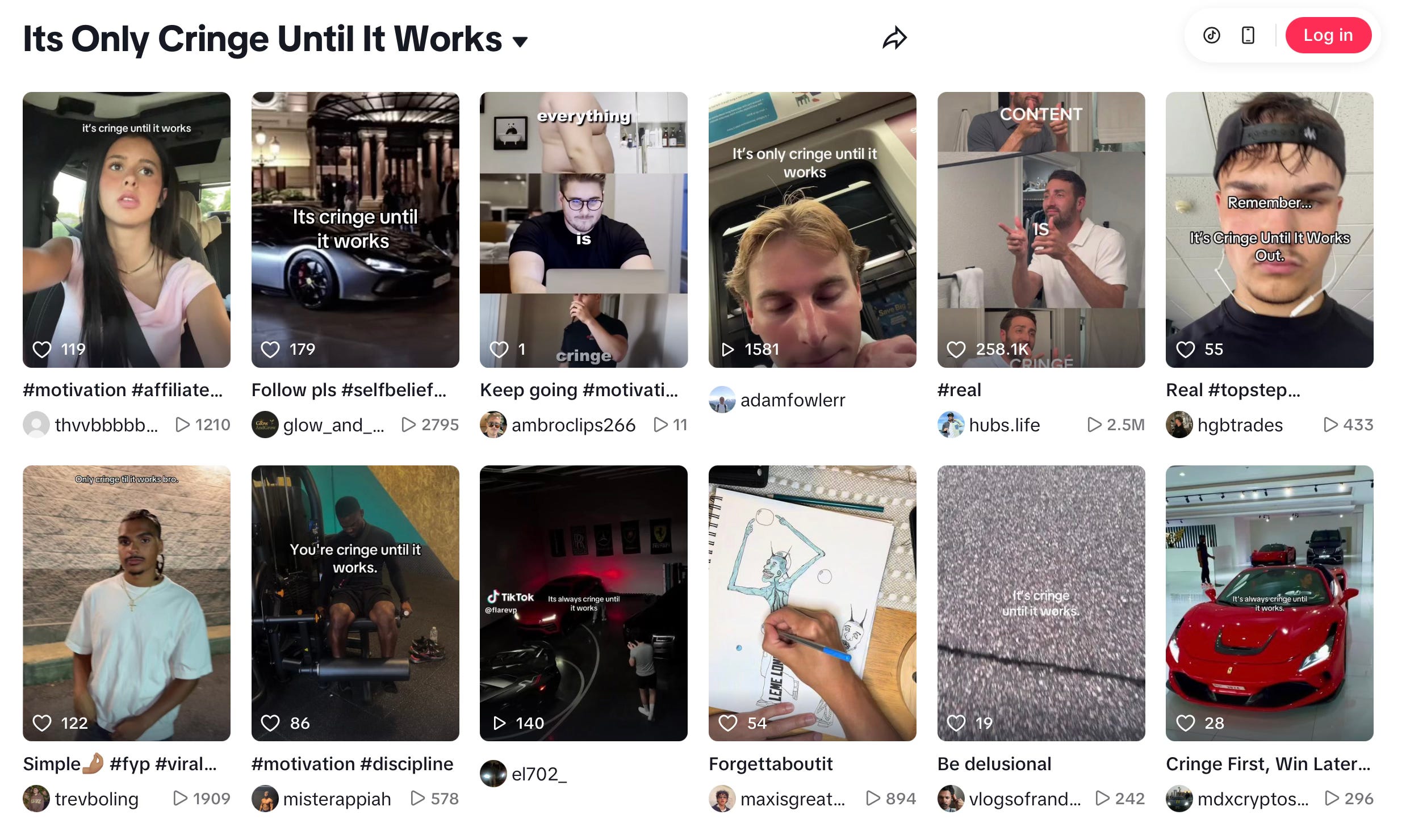Screen dimensions: 1406x840
Task: Click the share arrow icon
Action: 894,38
